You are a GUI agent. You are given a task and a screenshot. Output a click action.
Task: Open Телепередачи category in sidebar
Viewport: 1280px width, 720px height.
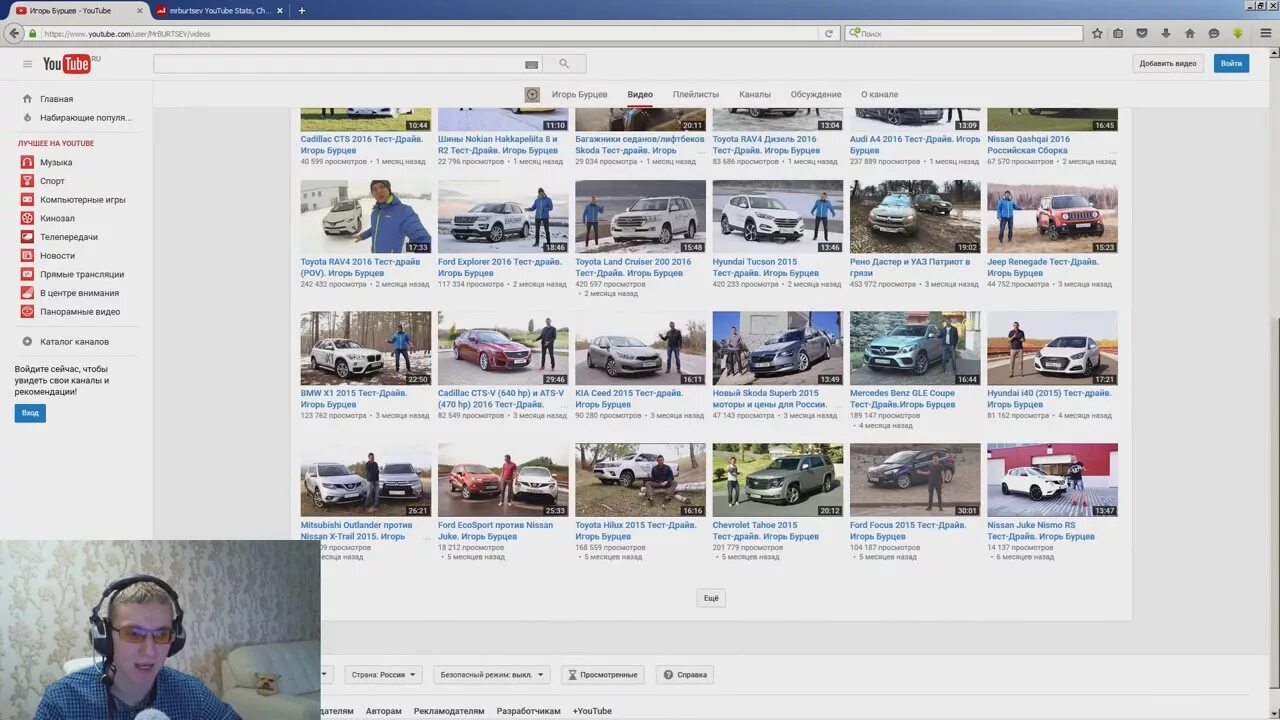coord(68,237)
